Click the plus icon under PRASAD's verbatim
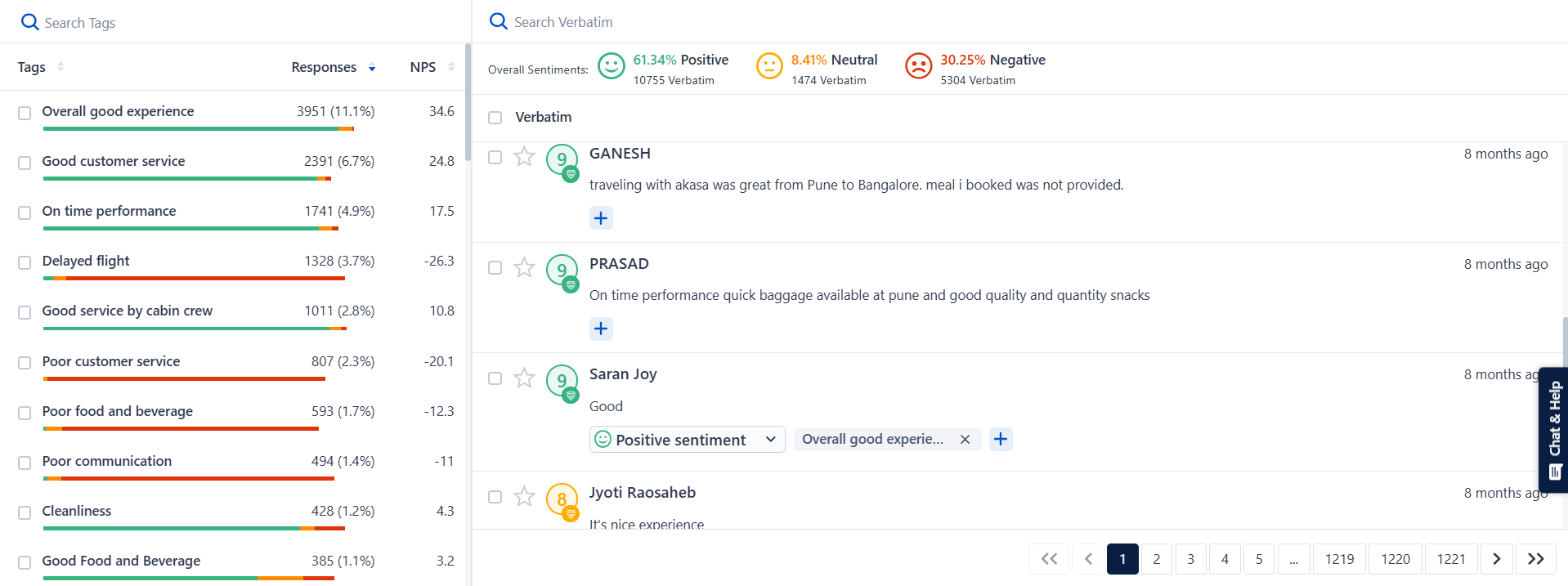This screenshot has width=1568, height=586. click(x=601, y=329)
